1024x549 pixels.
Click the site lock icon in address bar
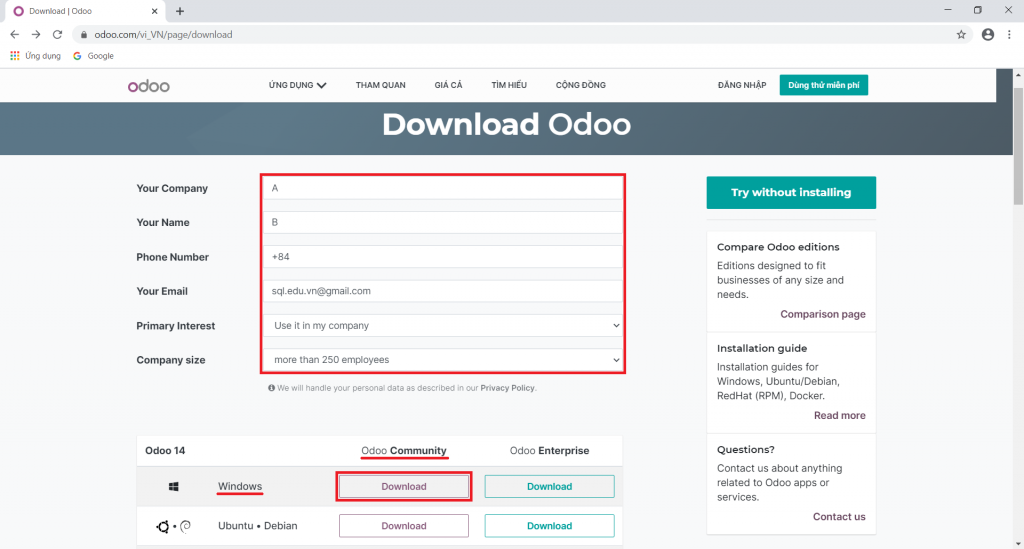tap(84, 35)
